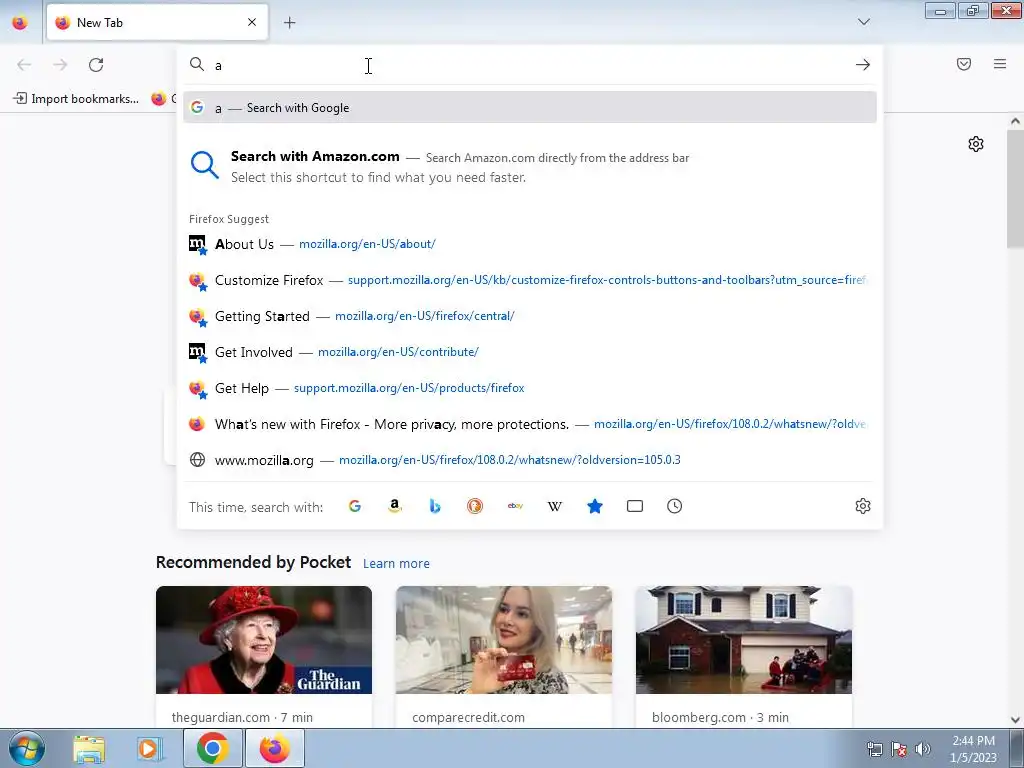Click the reload page icon
Viewport: 1024px width, 768px height.
click(96, 65)
